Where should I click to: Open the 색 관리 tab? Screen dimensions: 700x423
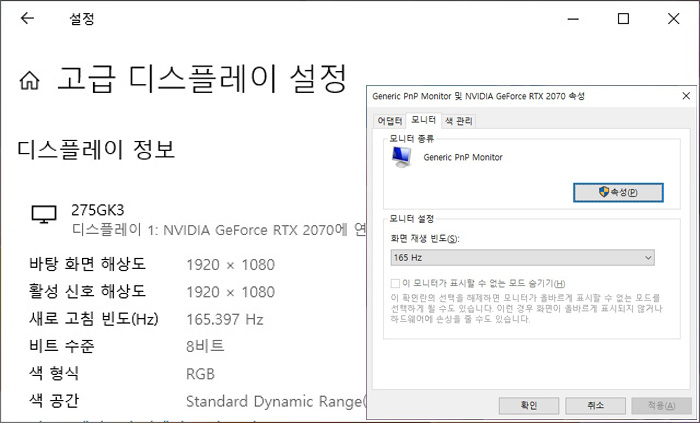click(459, 121)
